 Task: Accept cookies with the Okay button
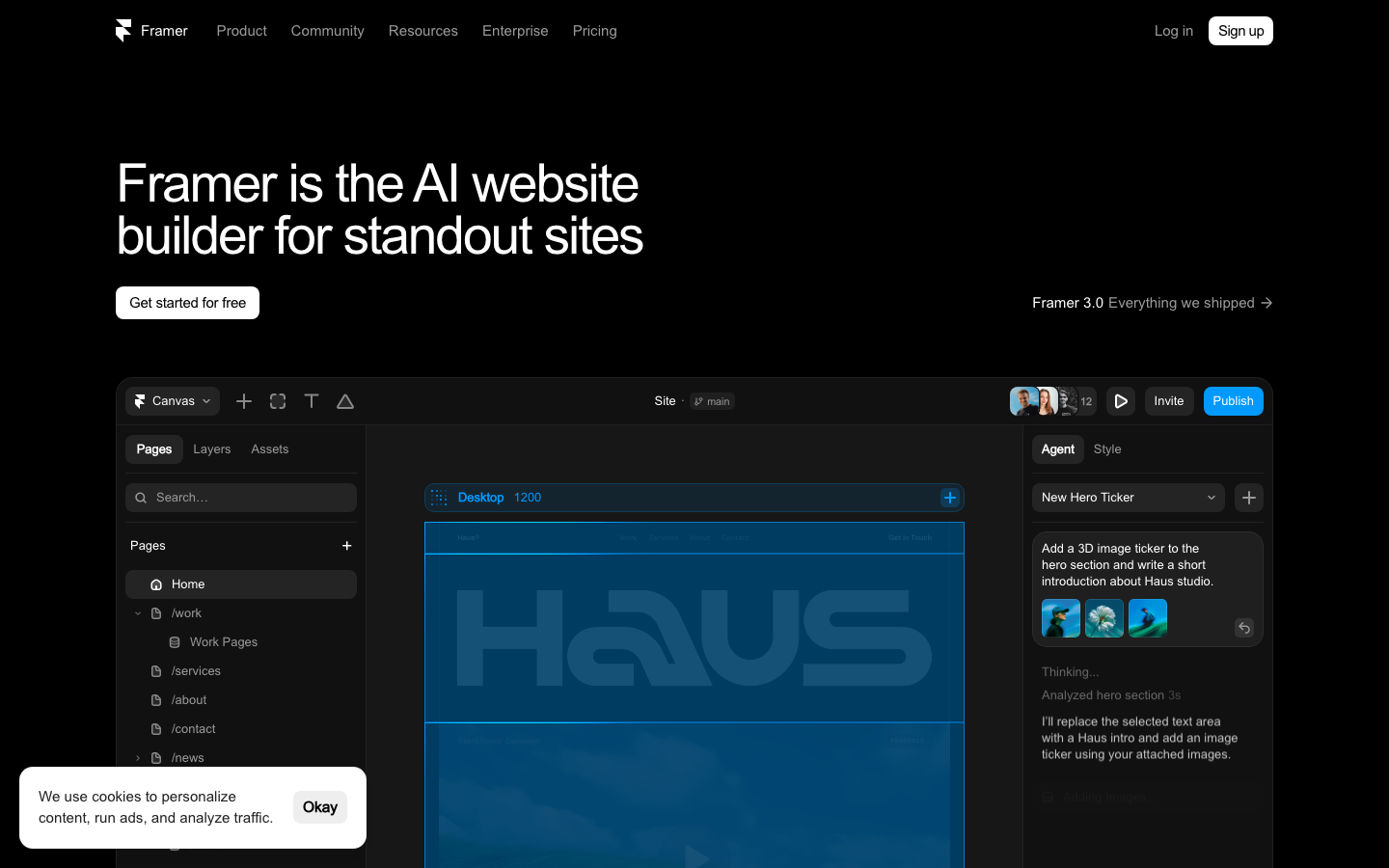[320, 807]
